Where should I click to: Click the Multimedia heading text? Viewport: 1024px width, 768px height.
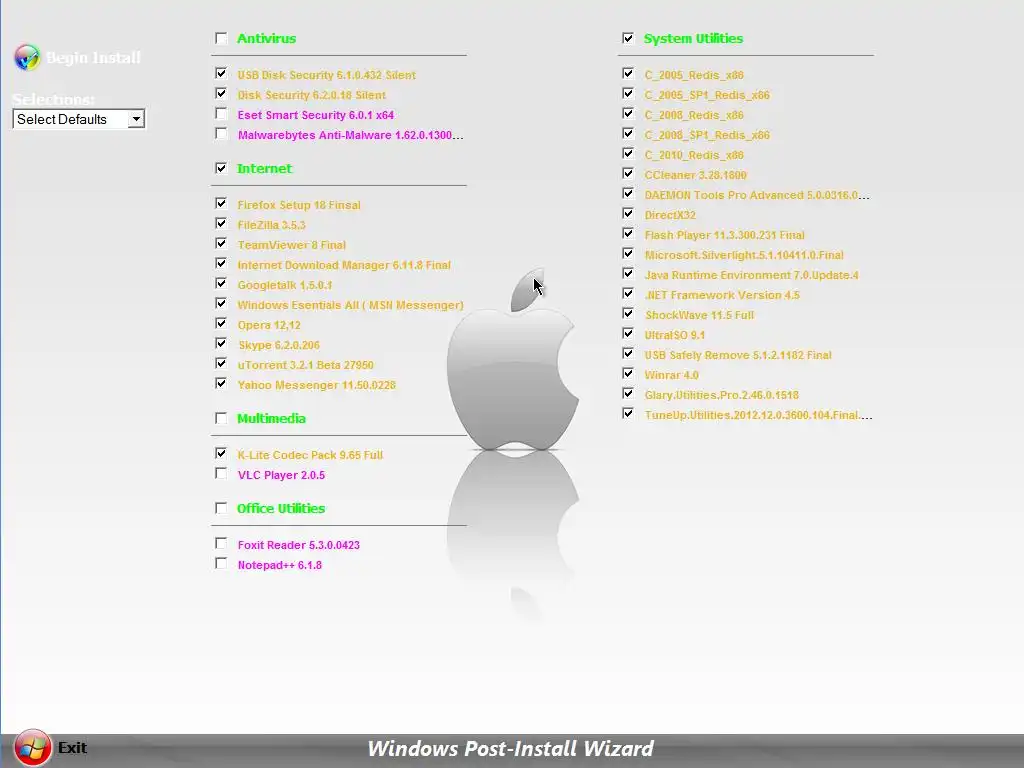click(271, 419)
